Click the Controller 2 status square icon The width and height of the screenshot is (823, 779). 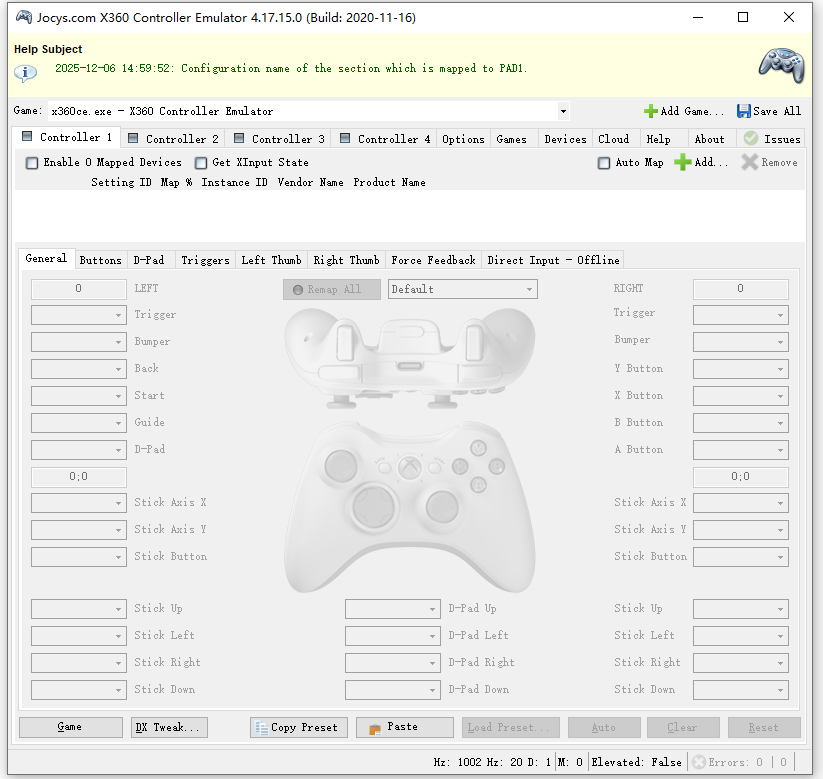133,138
